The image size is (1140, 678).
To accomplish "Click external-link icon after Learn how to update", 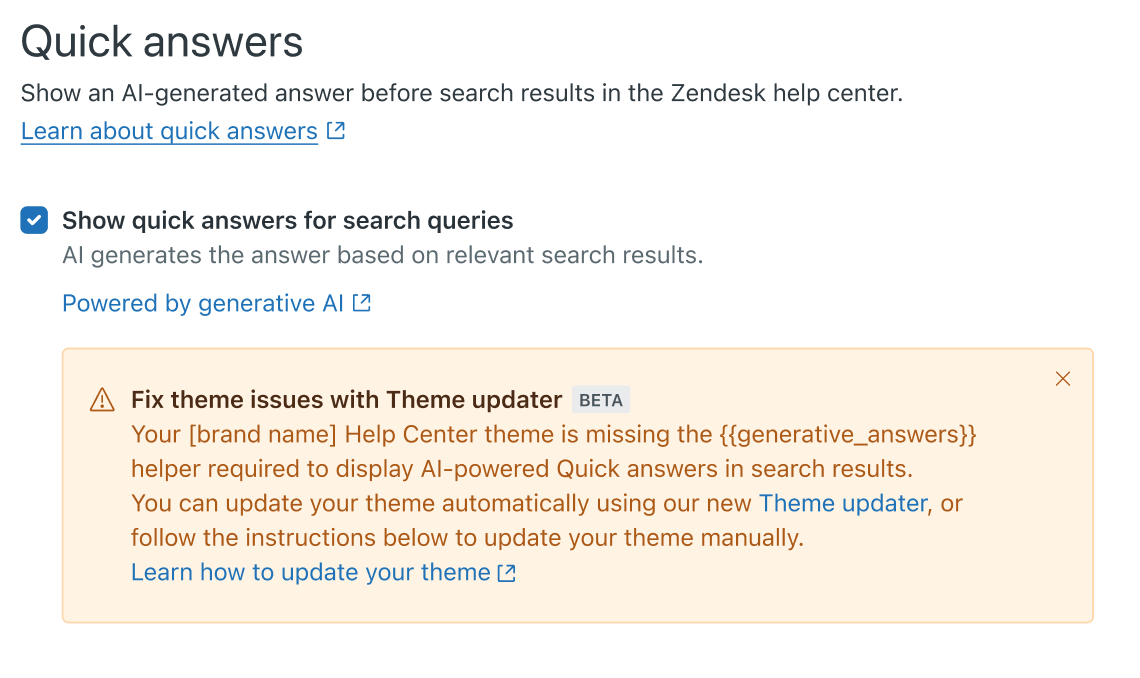I will coord(507,573).
